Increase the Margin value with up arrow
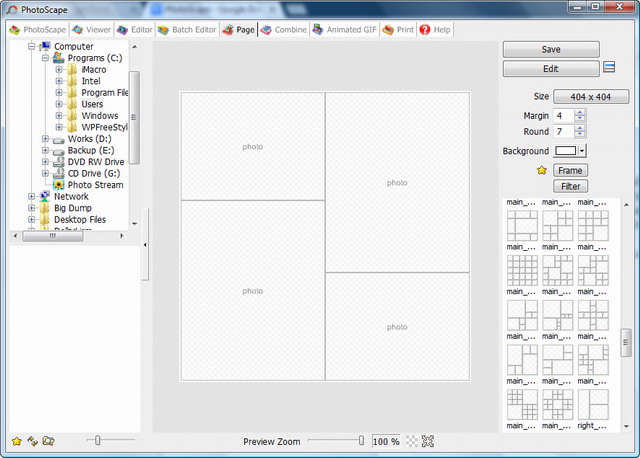 point(581,113)
